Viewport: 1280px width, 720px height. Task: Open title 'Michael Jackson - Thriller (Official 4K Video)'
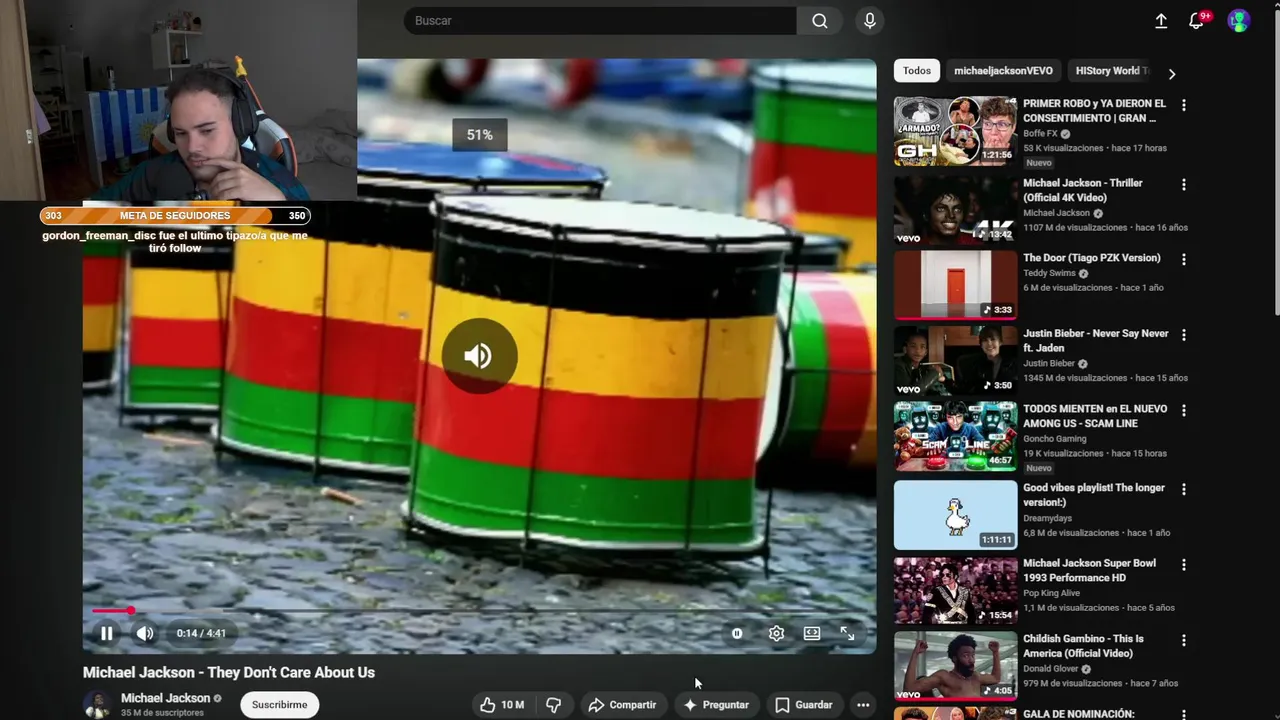pos(1083,190)
